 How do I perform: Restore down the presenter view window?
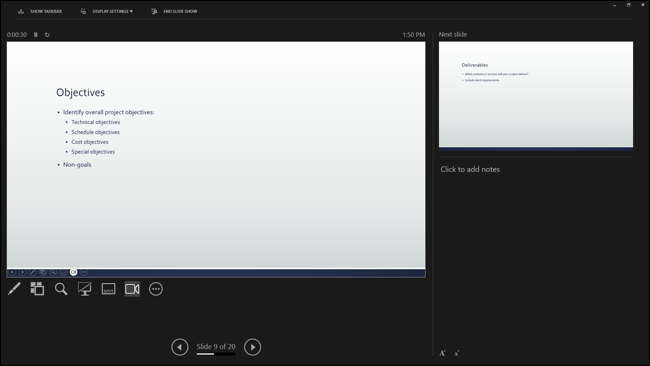click(628, 5)
